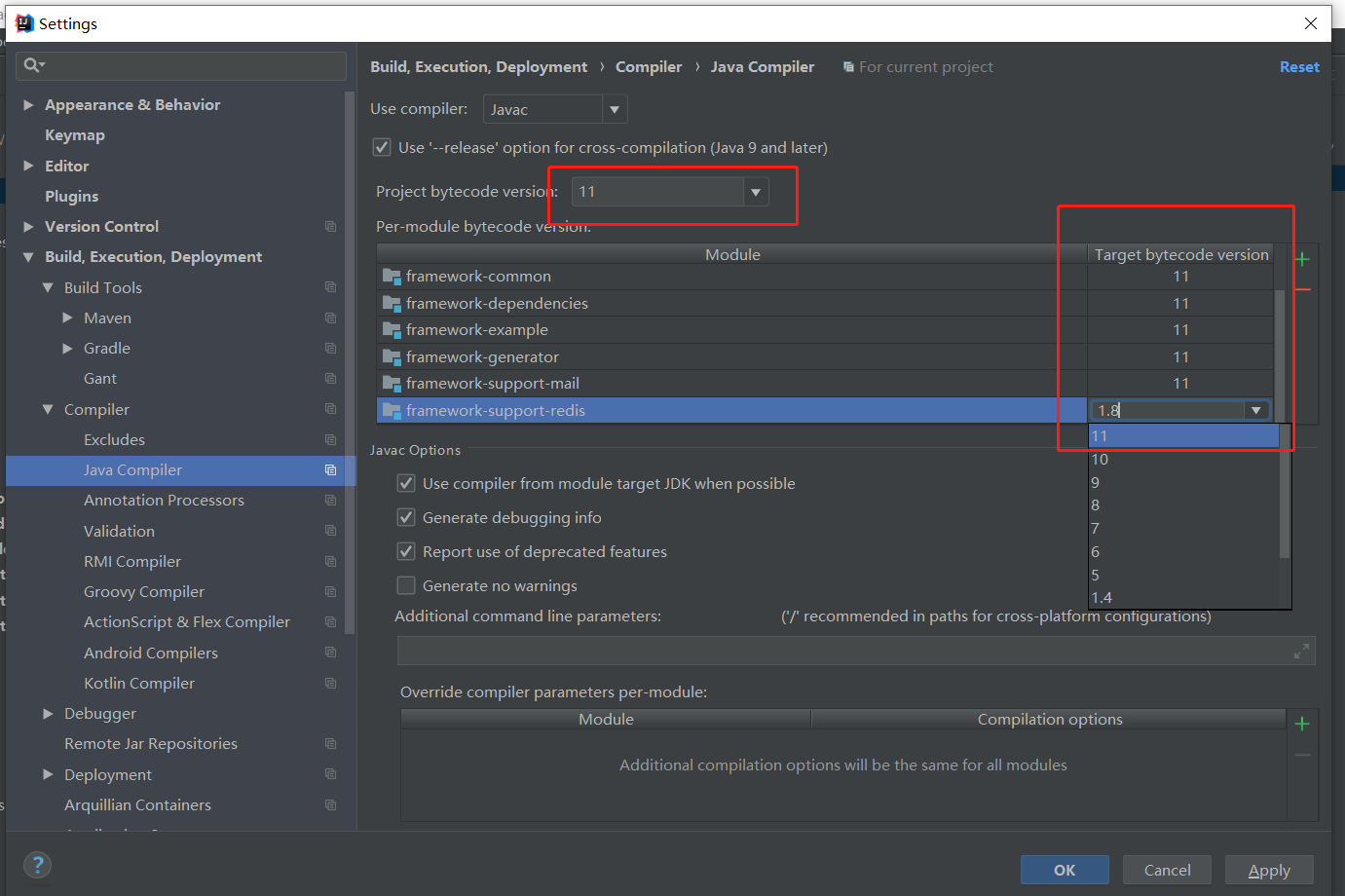Toggle Report use of deprecated features checkbox

click(406, 551)
